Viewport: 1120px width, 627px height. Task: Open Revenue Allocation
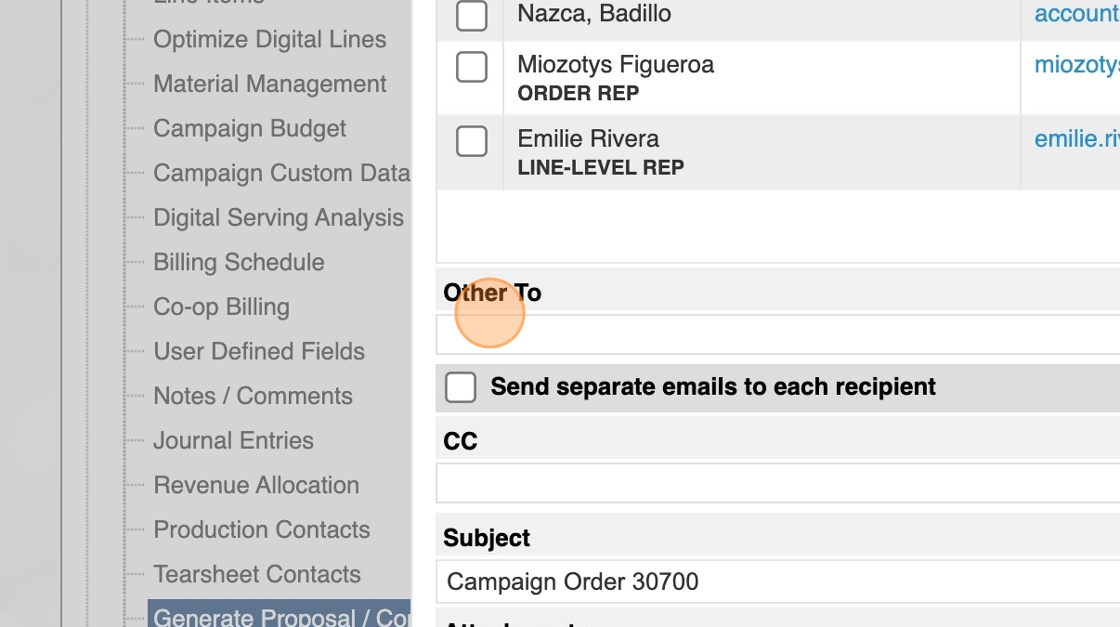coord(256,485)
